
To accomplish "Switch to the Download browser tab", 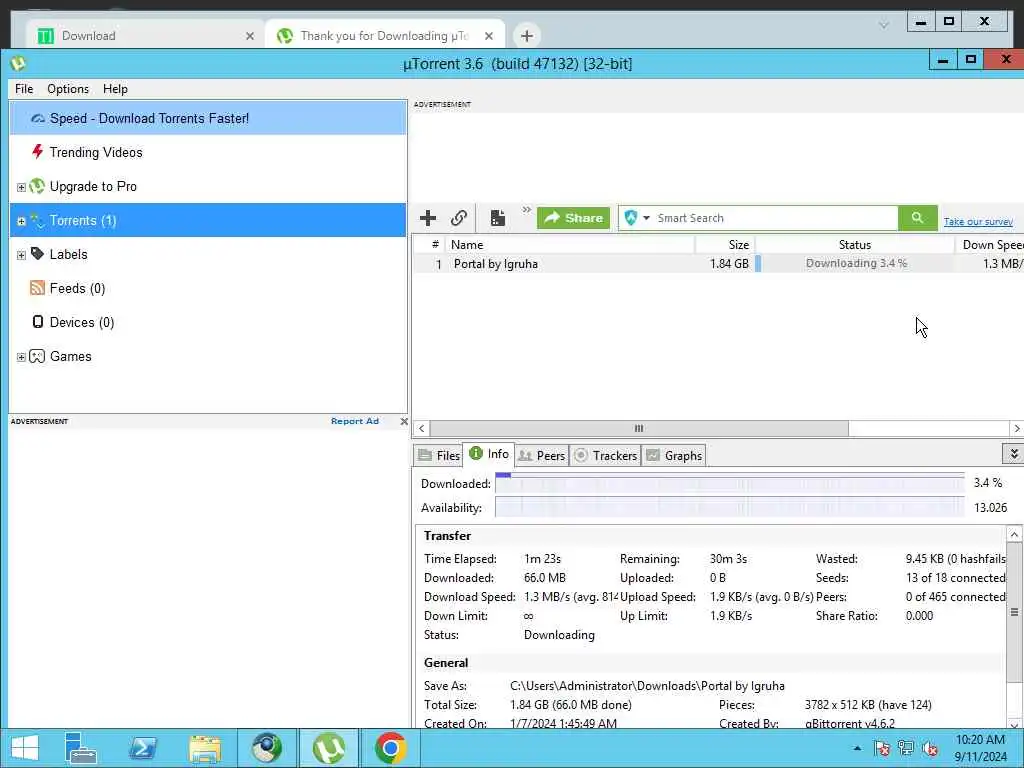I will point(145,35).
